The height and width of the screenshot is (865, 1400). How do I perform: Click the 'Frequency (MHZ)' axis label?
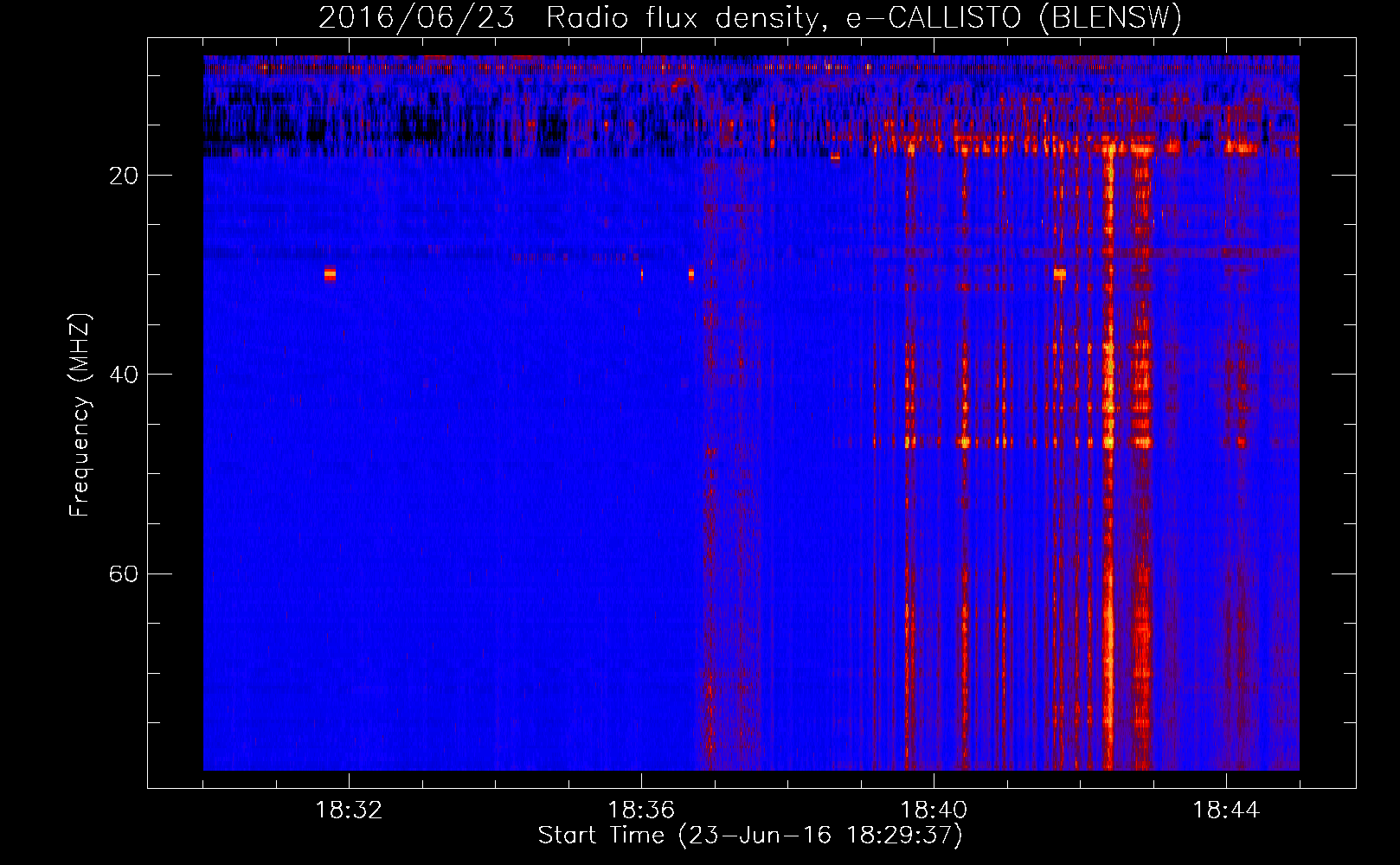pos(80,415)
